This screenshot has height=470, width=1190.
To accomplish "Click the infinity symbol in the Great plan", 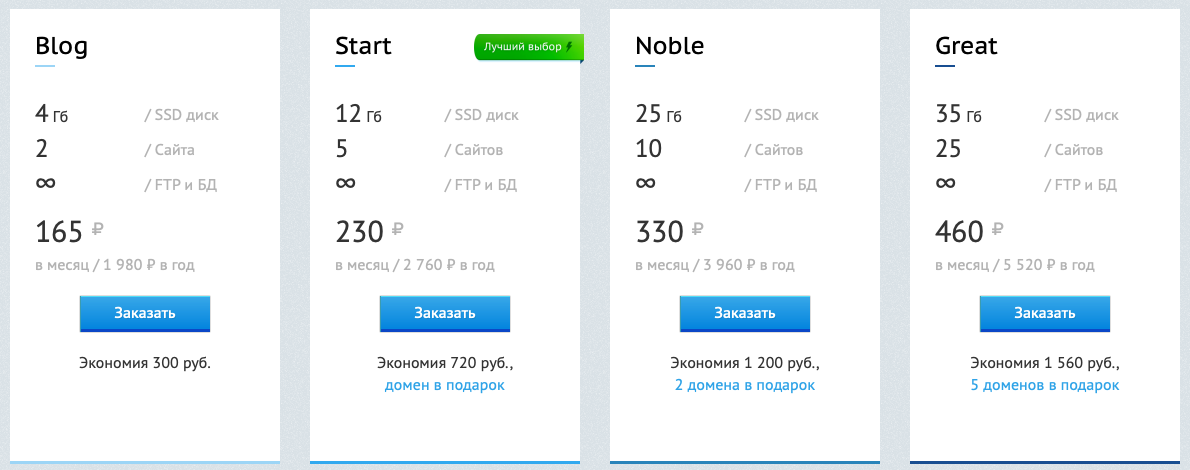I will pyautogui.click(x=946, y=183).
